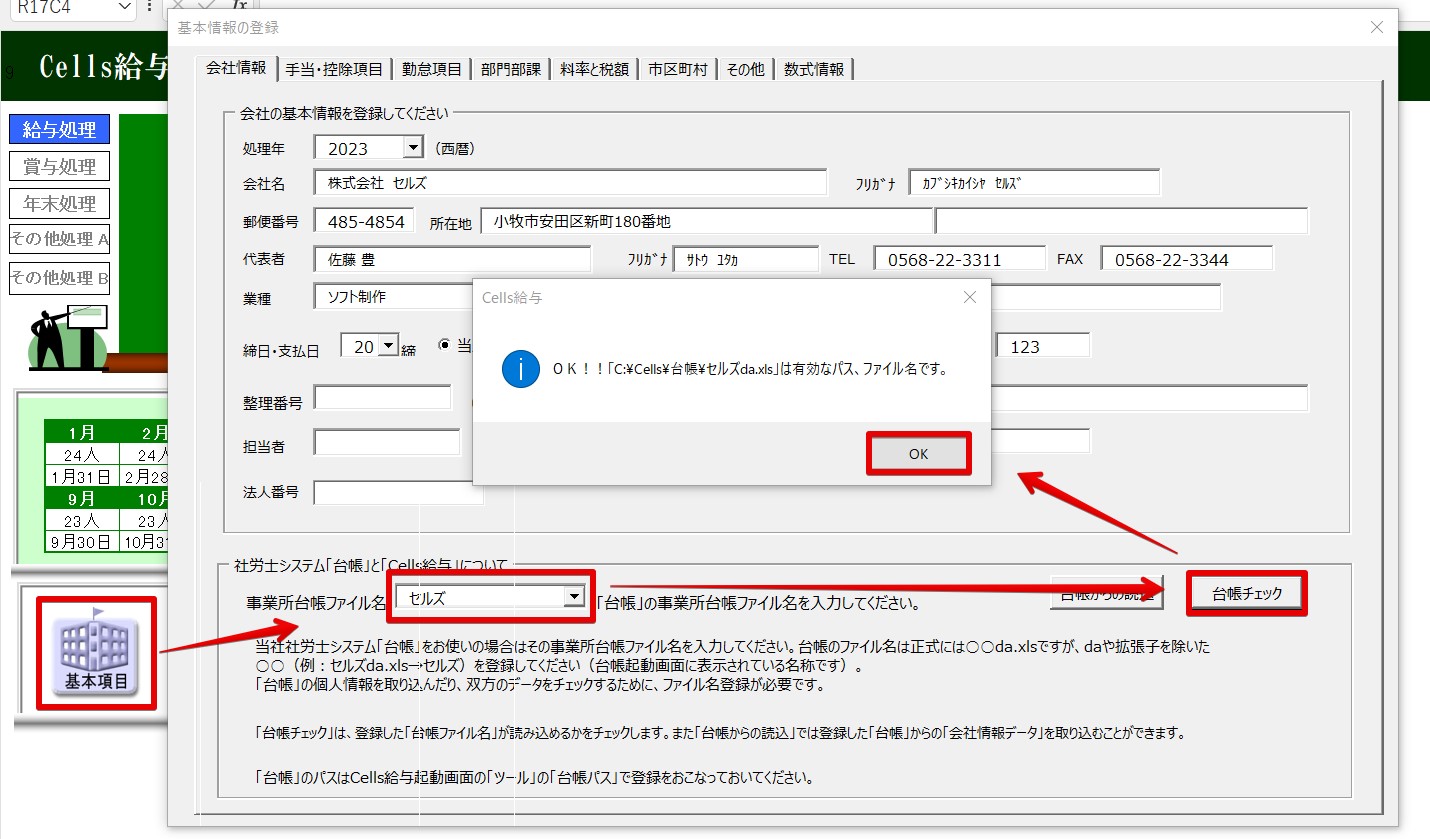Viewport: 1430px width, 839px height.
Task: Expand the R17C4 name box dropdown
Action: point(125,6)
